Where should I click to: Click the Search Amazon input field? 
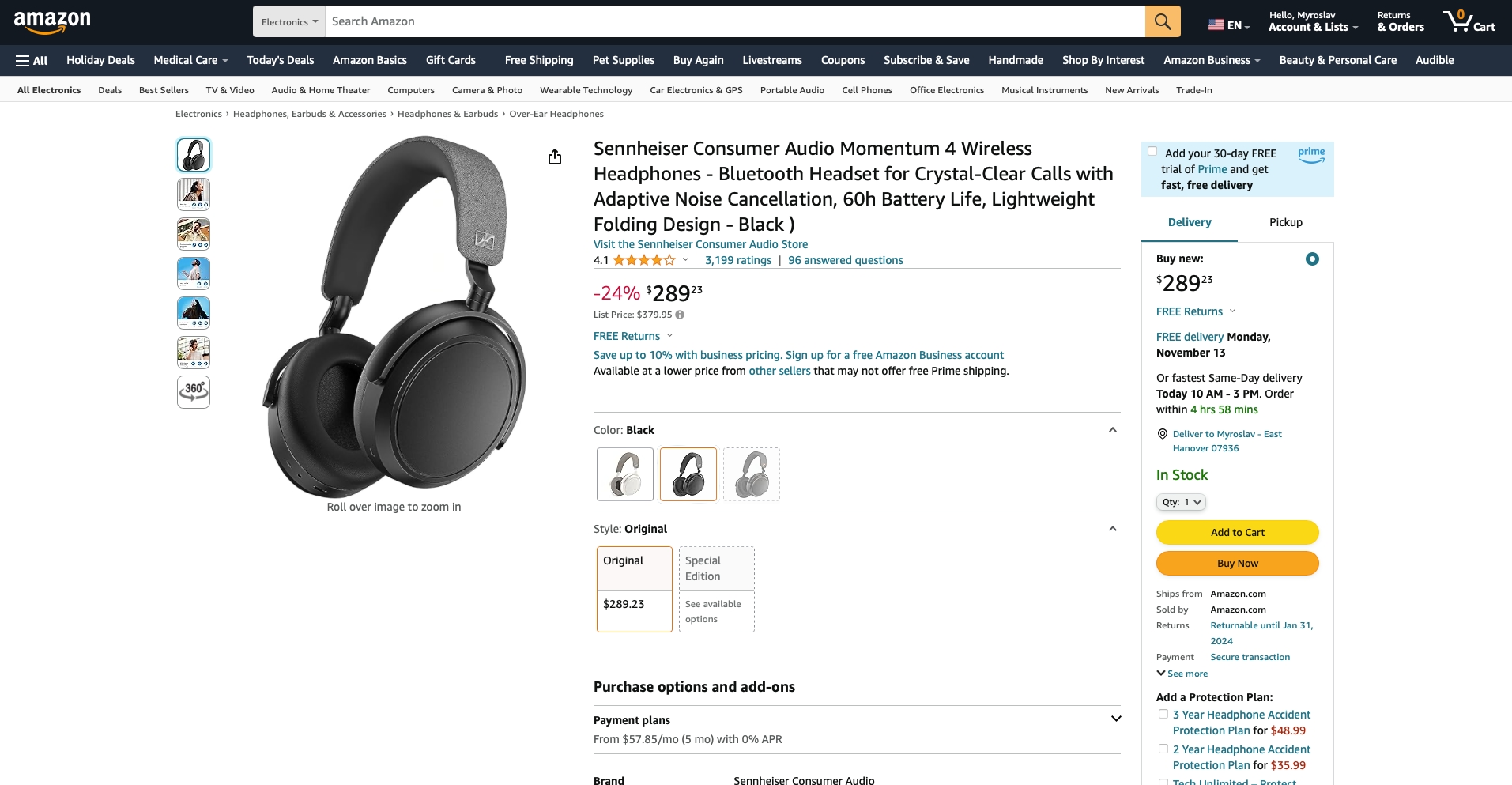[735, 21]
